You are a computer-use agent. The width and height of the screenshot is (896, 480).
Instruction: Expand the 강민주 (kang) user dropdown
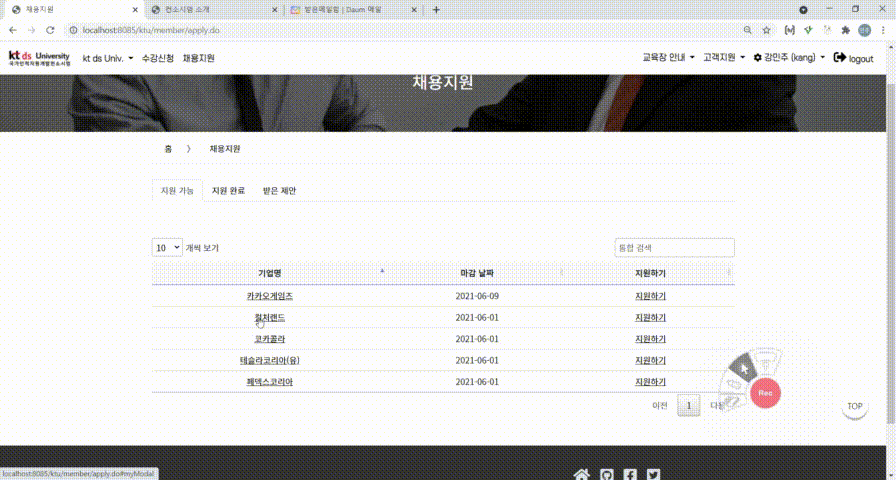point(789,58)
